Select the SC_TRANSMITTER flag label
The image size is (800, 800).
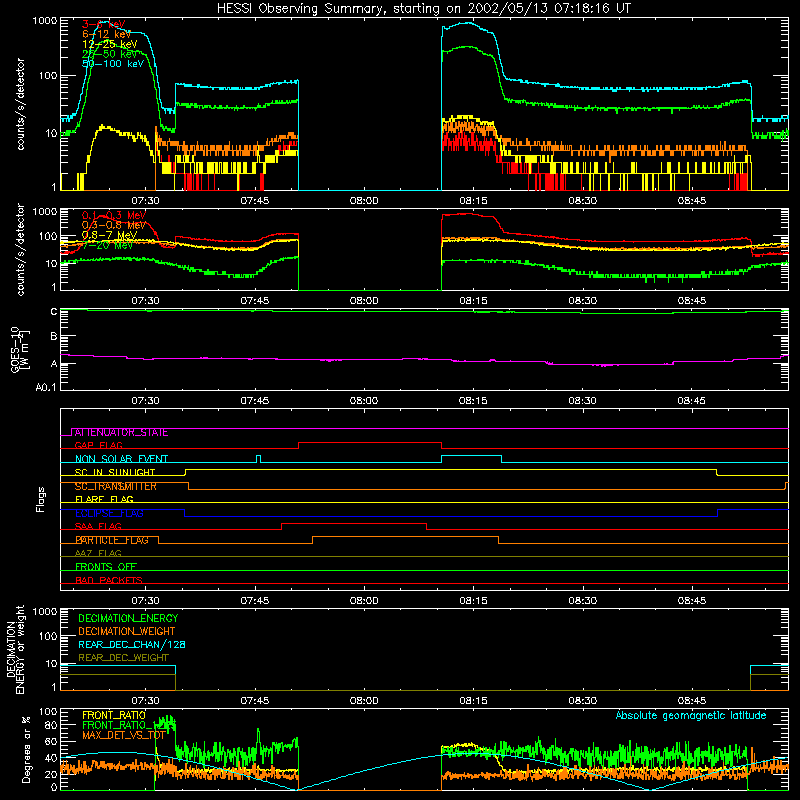coord(116,486)
